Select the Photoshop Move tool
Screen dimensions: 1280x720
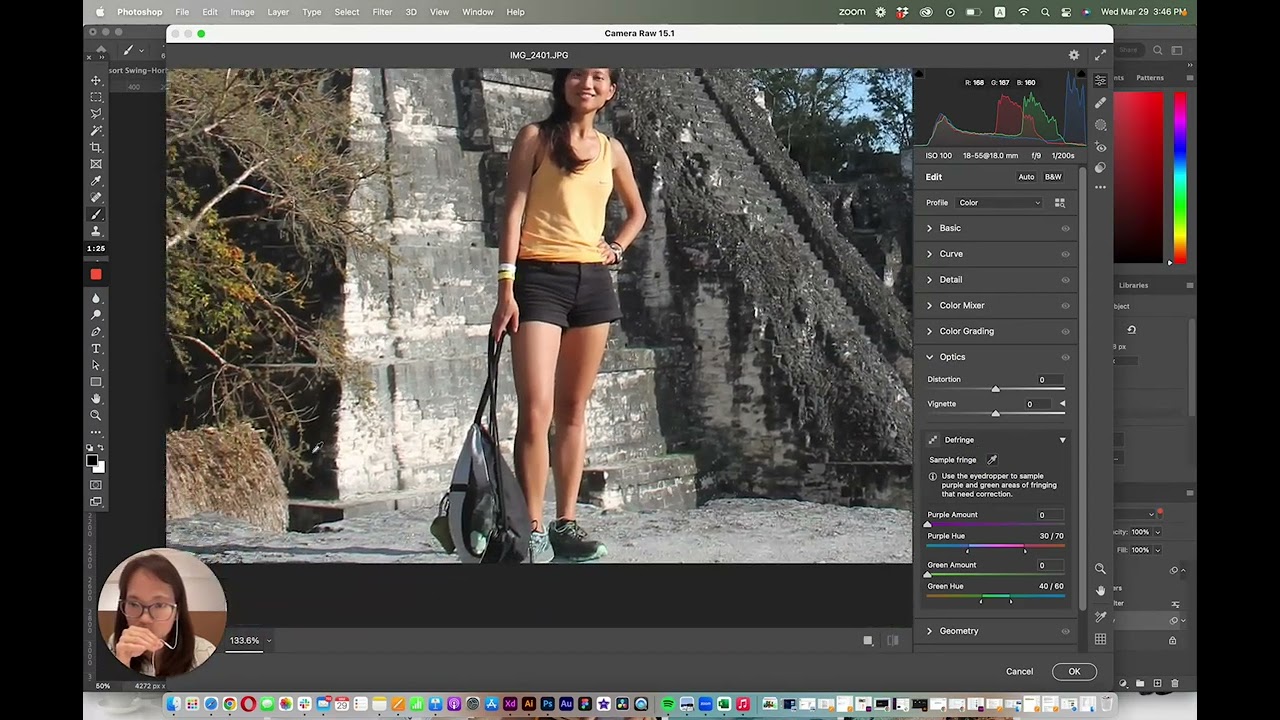(96, 80)
